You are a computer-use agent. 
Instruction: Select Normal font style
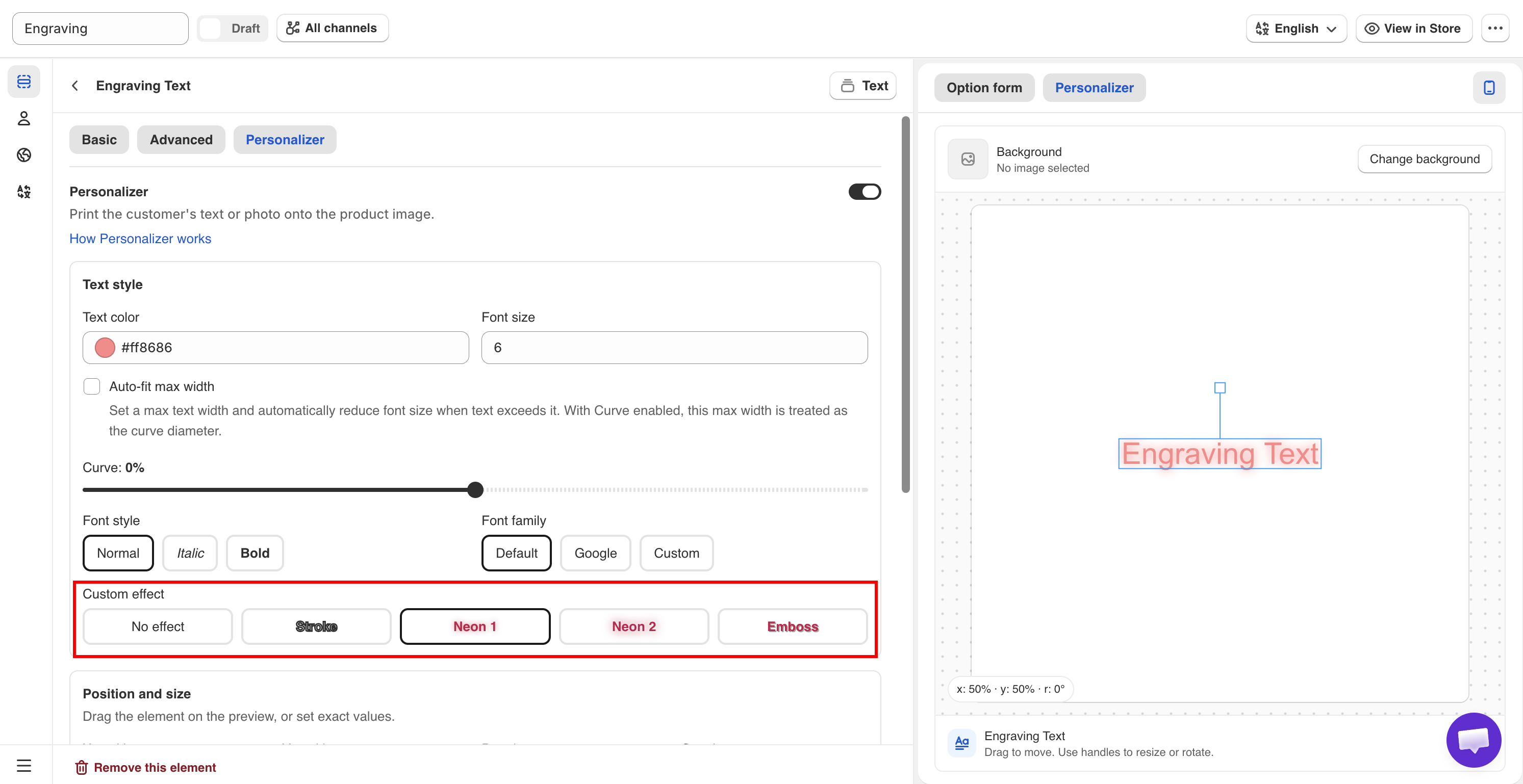point(118,553)
